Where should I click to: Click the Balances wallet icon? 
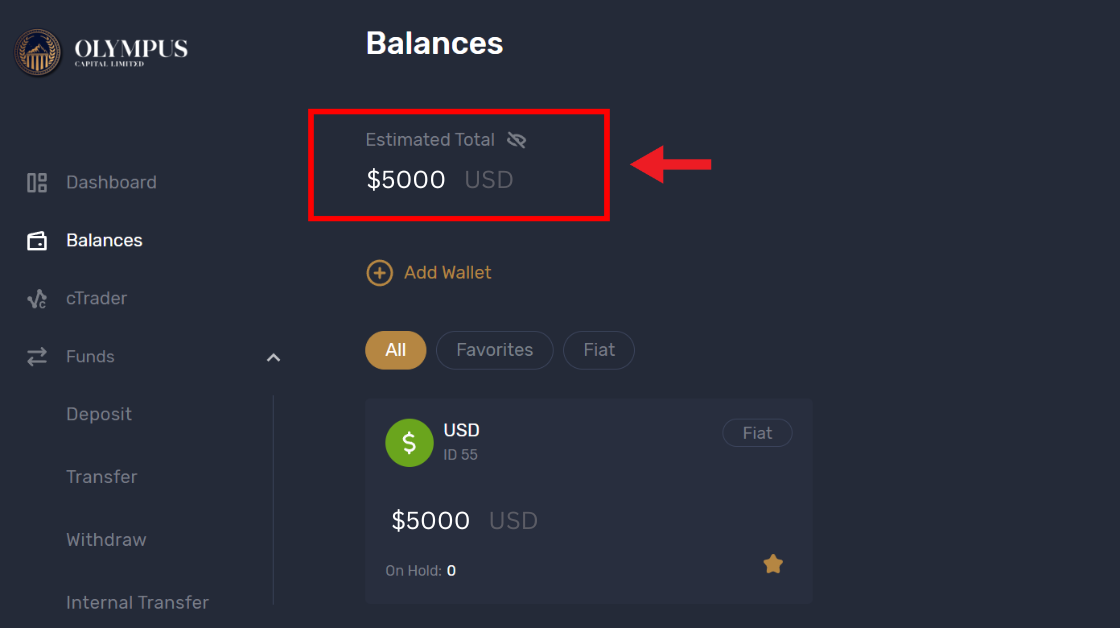pos(37,241)
